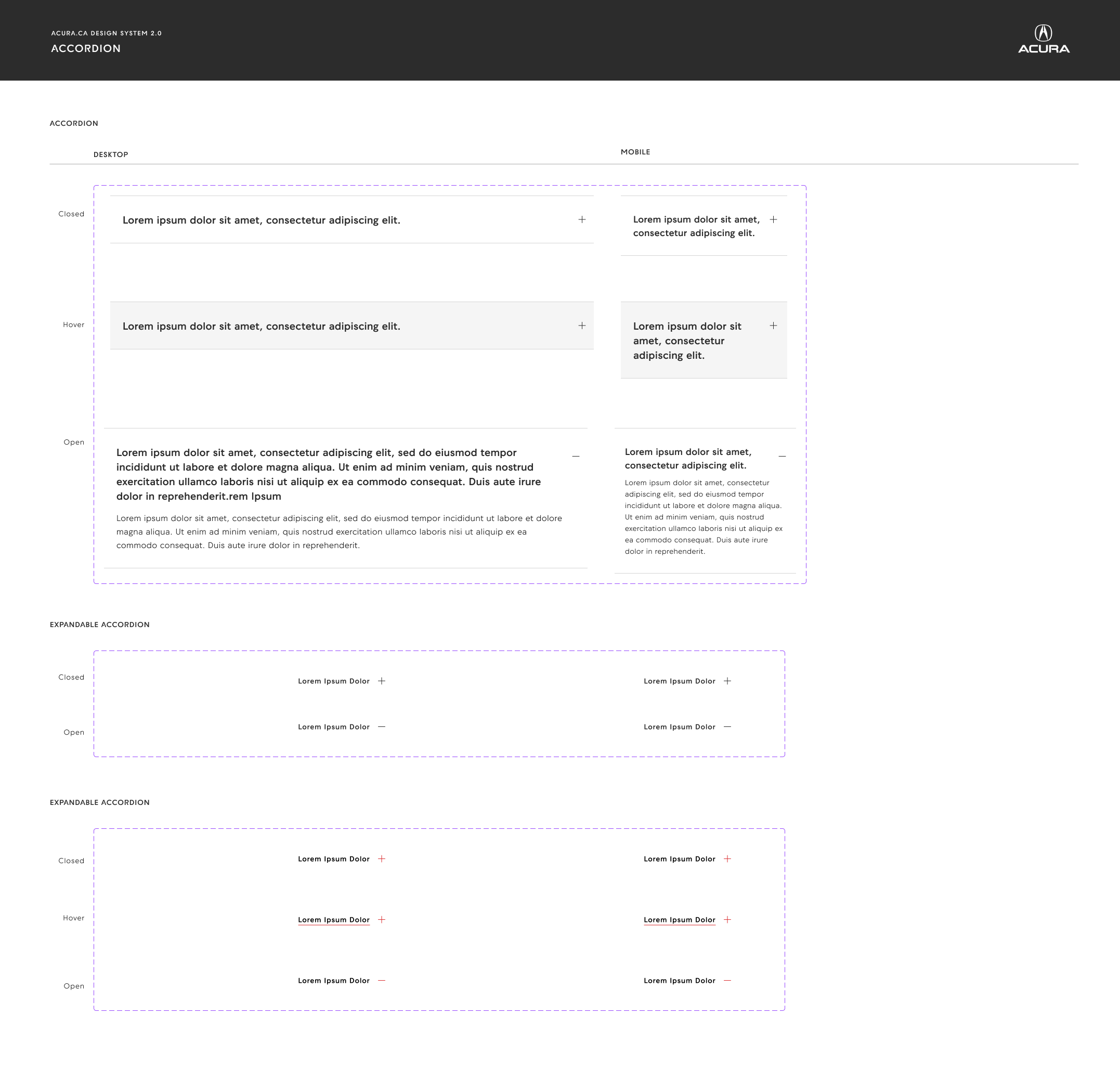Screen dimensions: 1120x1080
Task: Collapse the open mobile accordion minus icon
Action: 783,456
